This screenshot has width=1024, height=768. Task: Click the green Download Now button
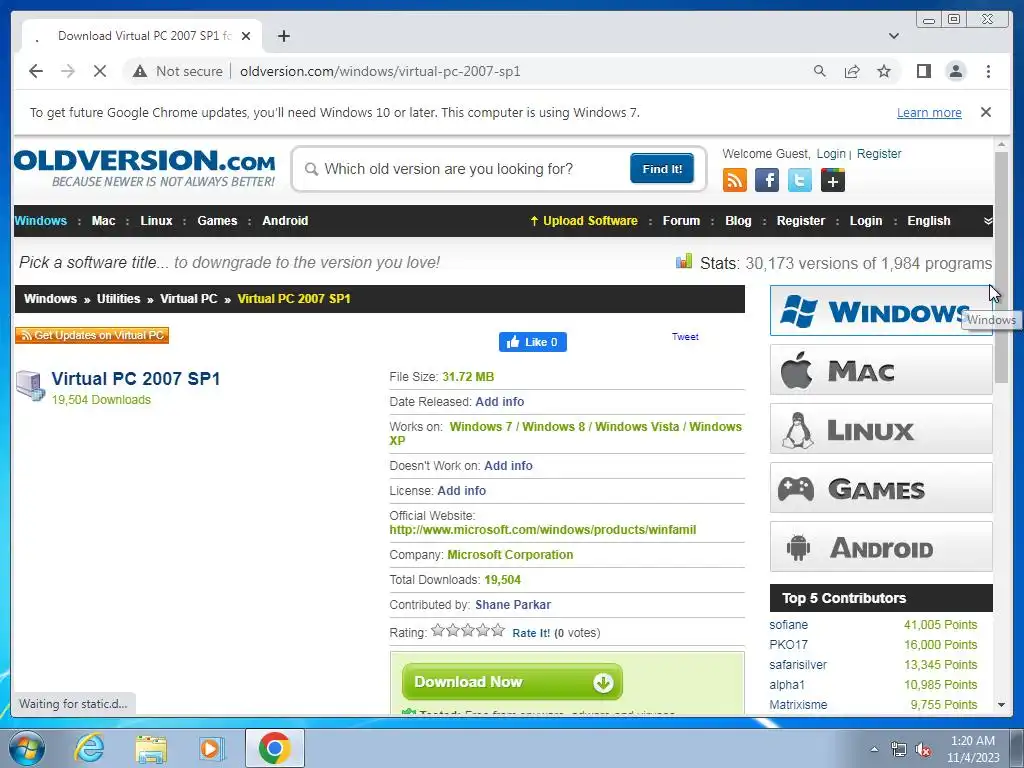coord(512,682)
